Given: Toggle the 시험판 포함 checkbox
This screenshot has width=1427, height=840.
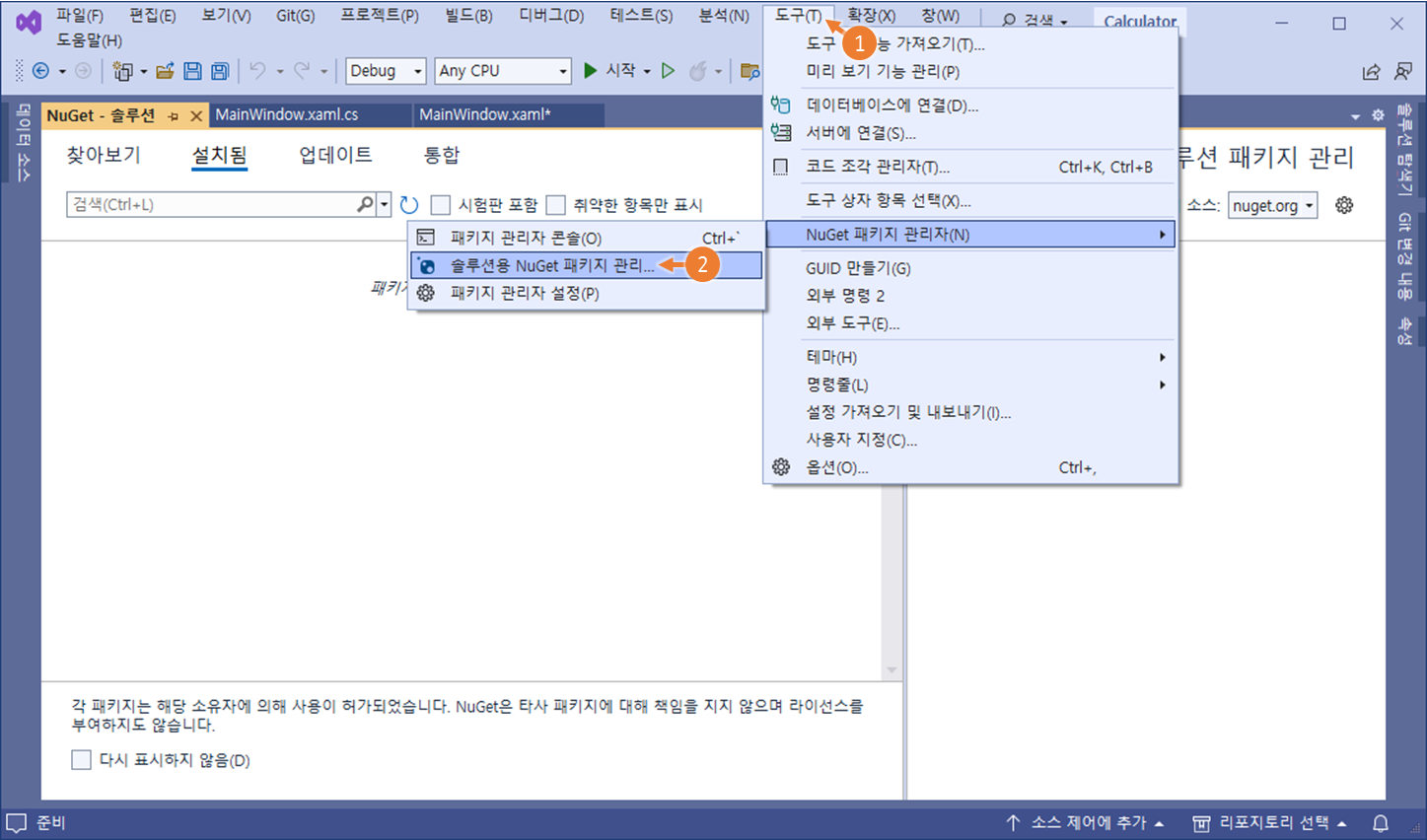Looking at the screenshot, I should tap(441, 205).
